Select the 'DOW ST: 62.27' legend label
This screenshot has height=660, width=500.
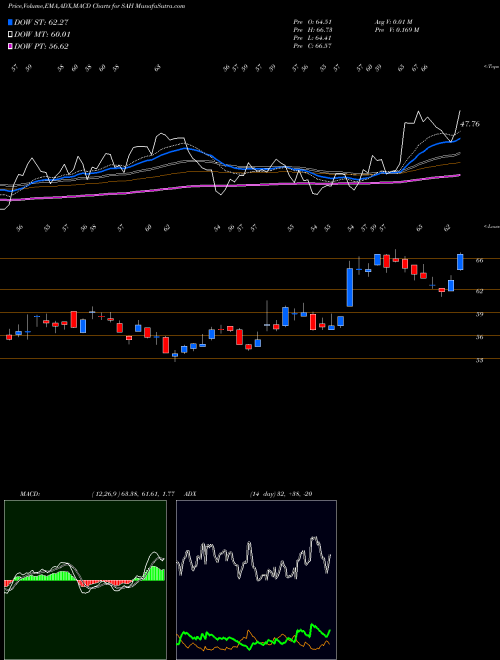coord(41,22)
